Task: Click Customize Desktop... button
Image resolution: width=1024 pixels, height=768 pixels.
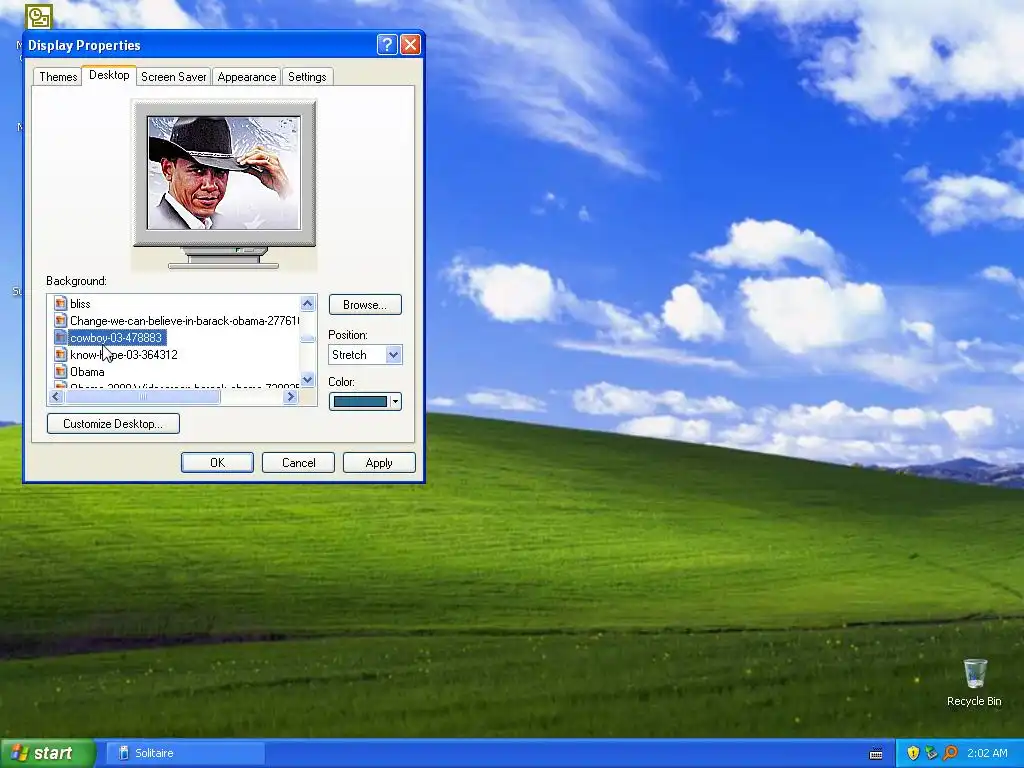Action: (113, 424)
